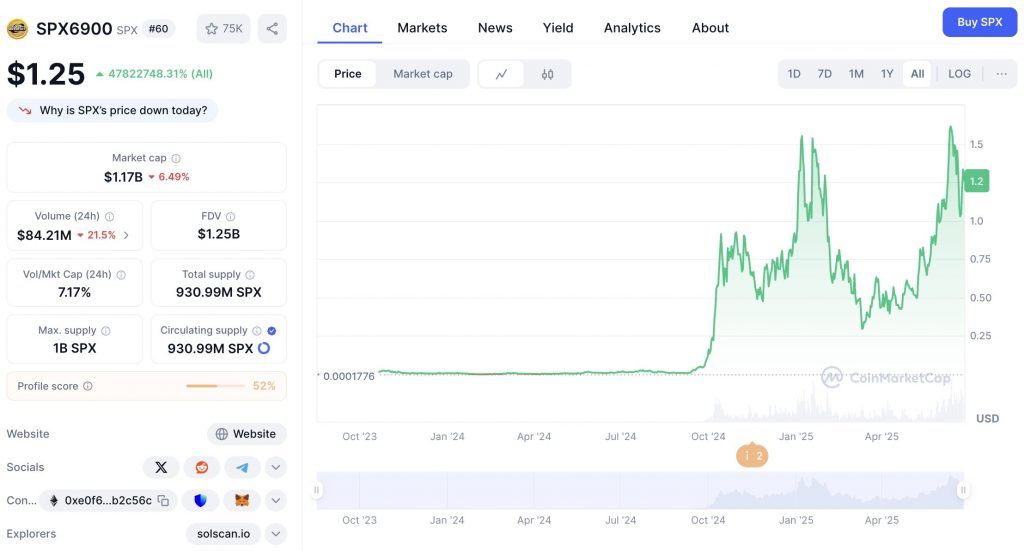Image resolution: width=1024 pixels, height=551 pixels.
Task: Add SPX to watchlist via star 75K
Action: [x=223, y=29]
